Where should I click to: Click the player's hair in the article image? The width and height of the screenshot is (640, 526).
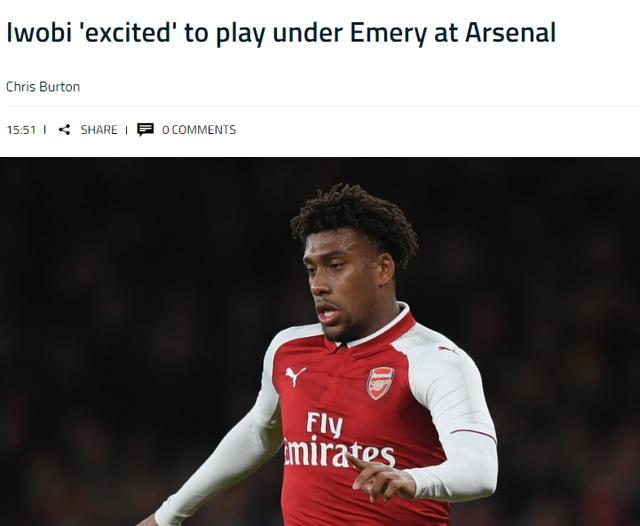click(354, 218)
